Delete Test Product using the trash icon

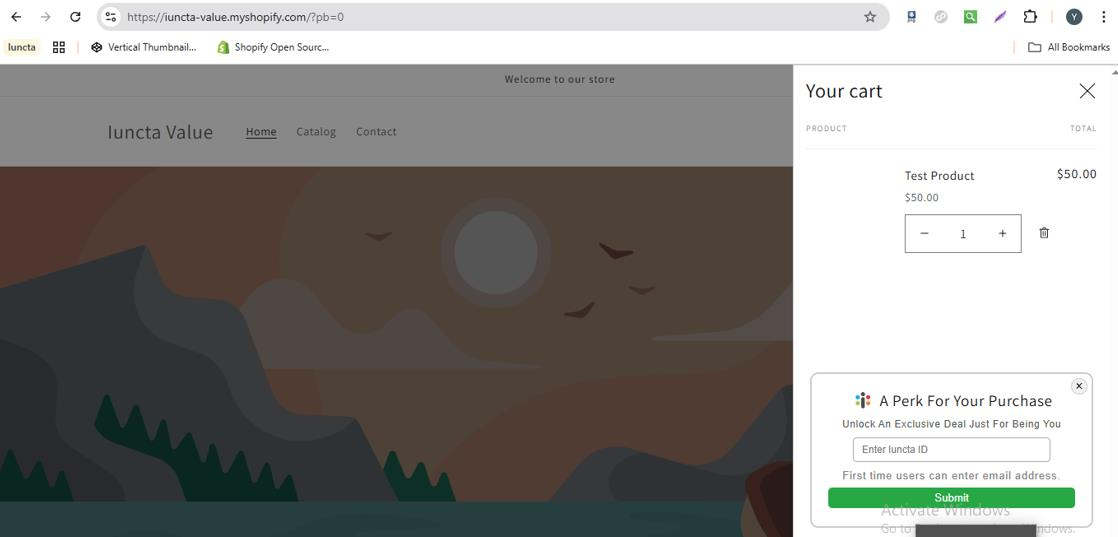[x=1043, y=233]
